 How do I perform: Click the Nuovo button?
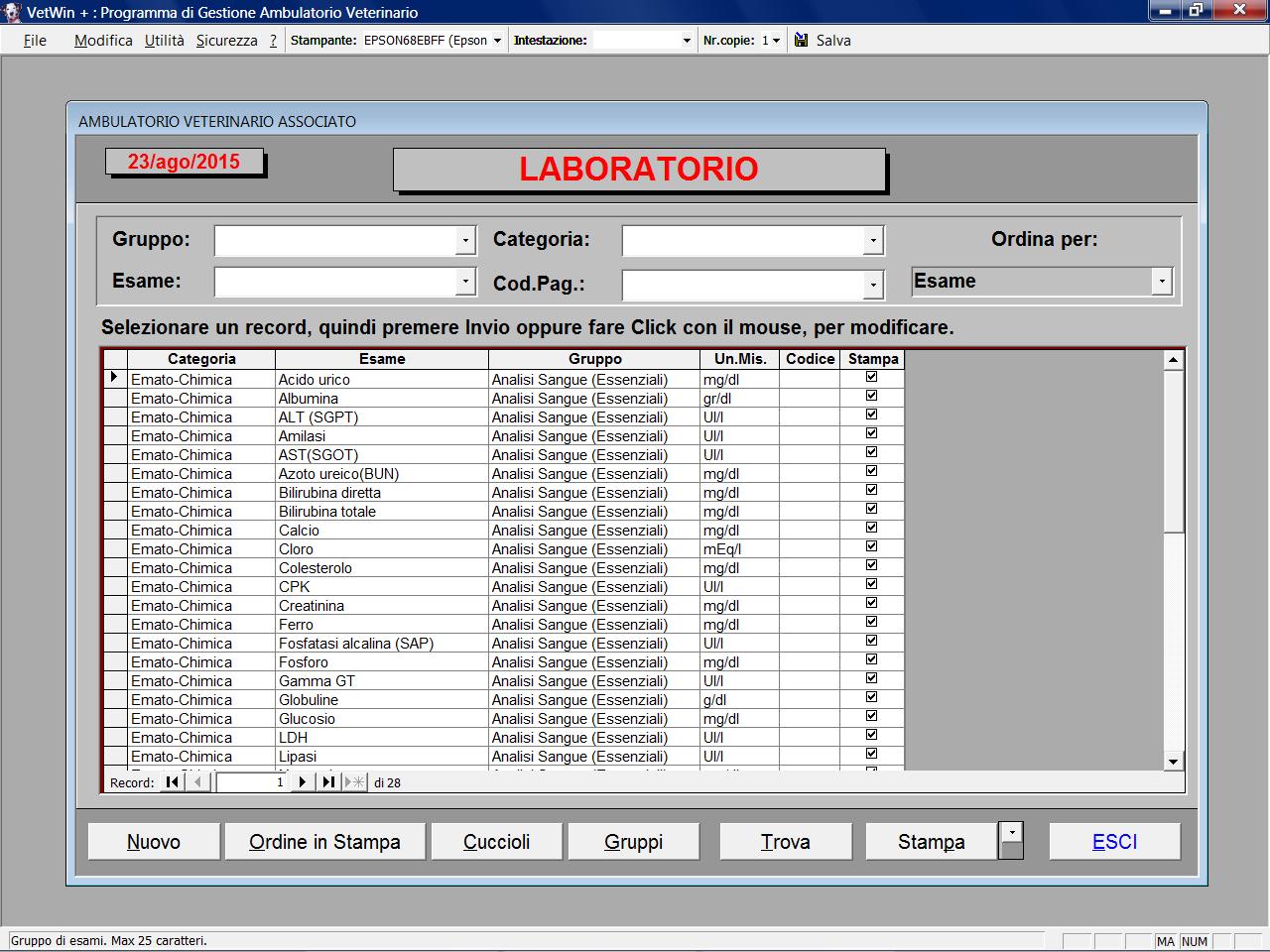(x=154, y=842)
